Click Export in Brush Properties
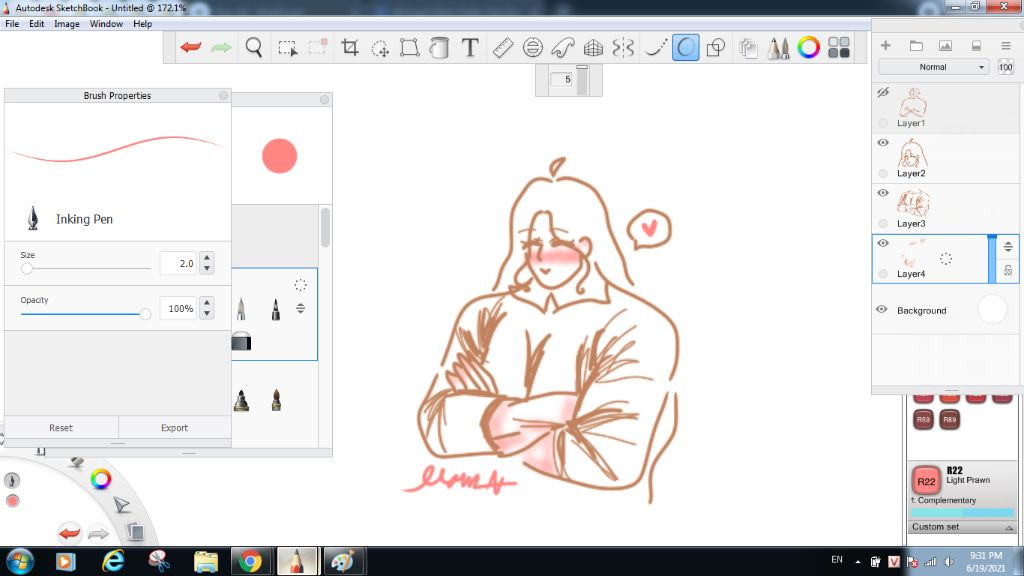The width and height of the screenshot is (1024, 576). click(174, 428)
